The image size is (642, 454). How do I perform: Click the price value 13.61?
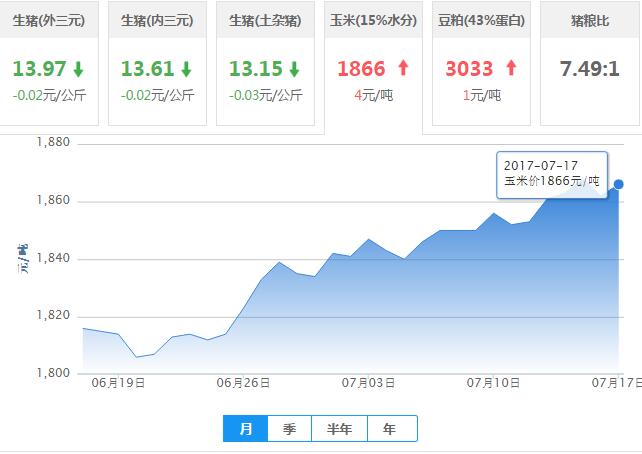click(x=147, y=68)
